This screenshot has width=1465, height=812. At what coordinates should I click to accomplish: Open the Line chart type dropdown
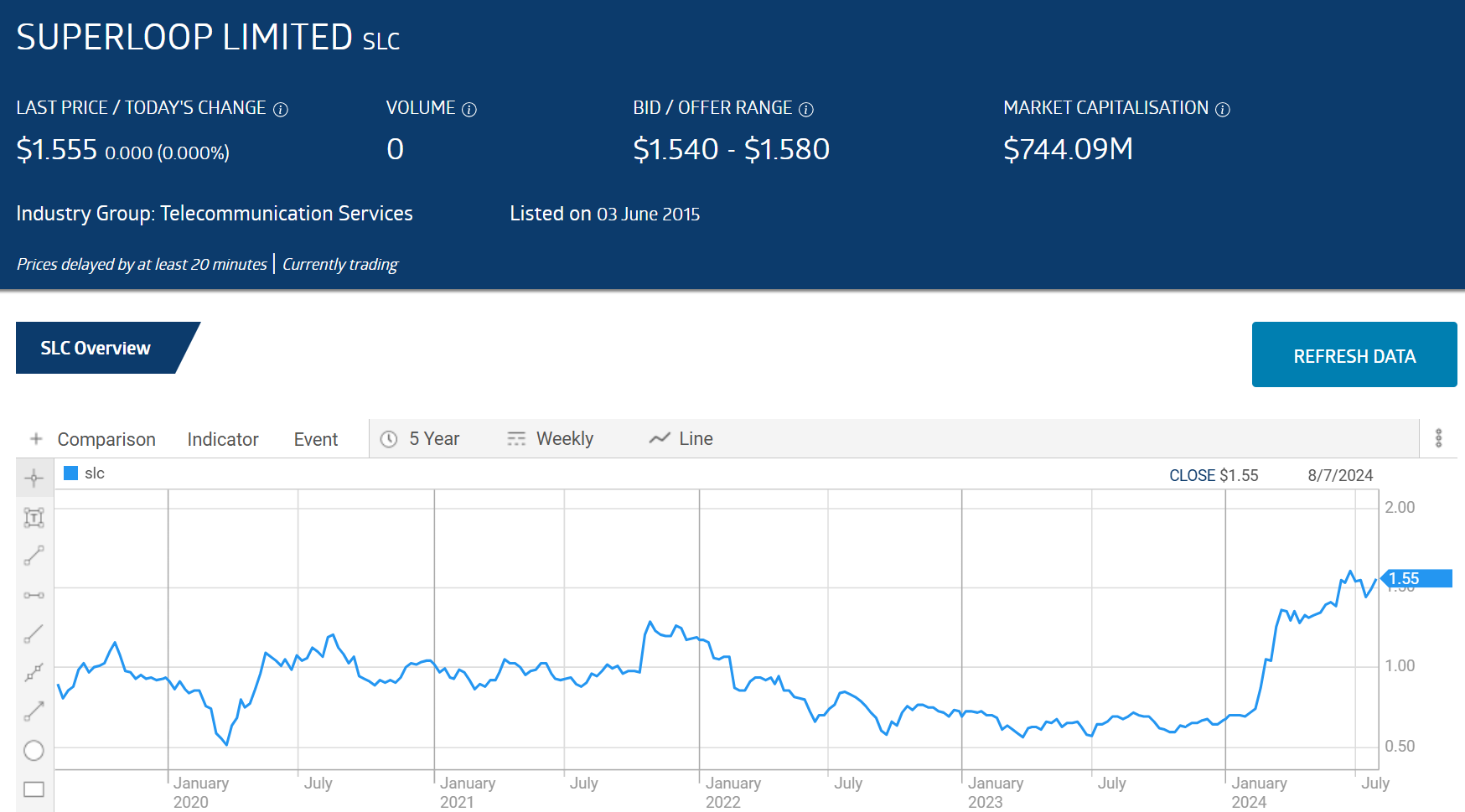click(x=681, y=439)
